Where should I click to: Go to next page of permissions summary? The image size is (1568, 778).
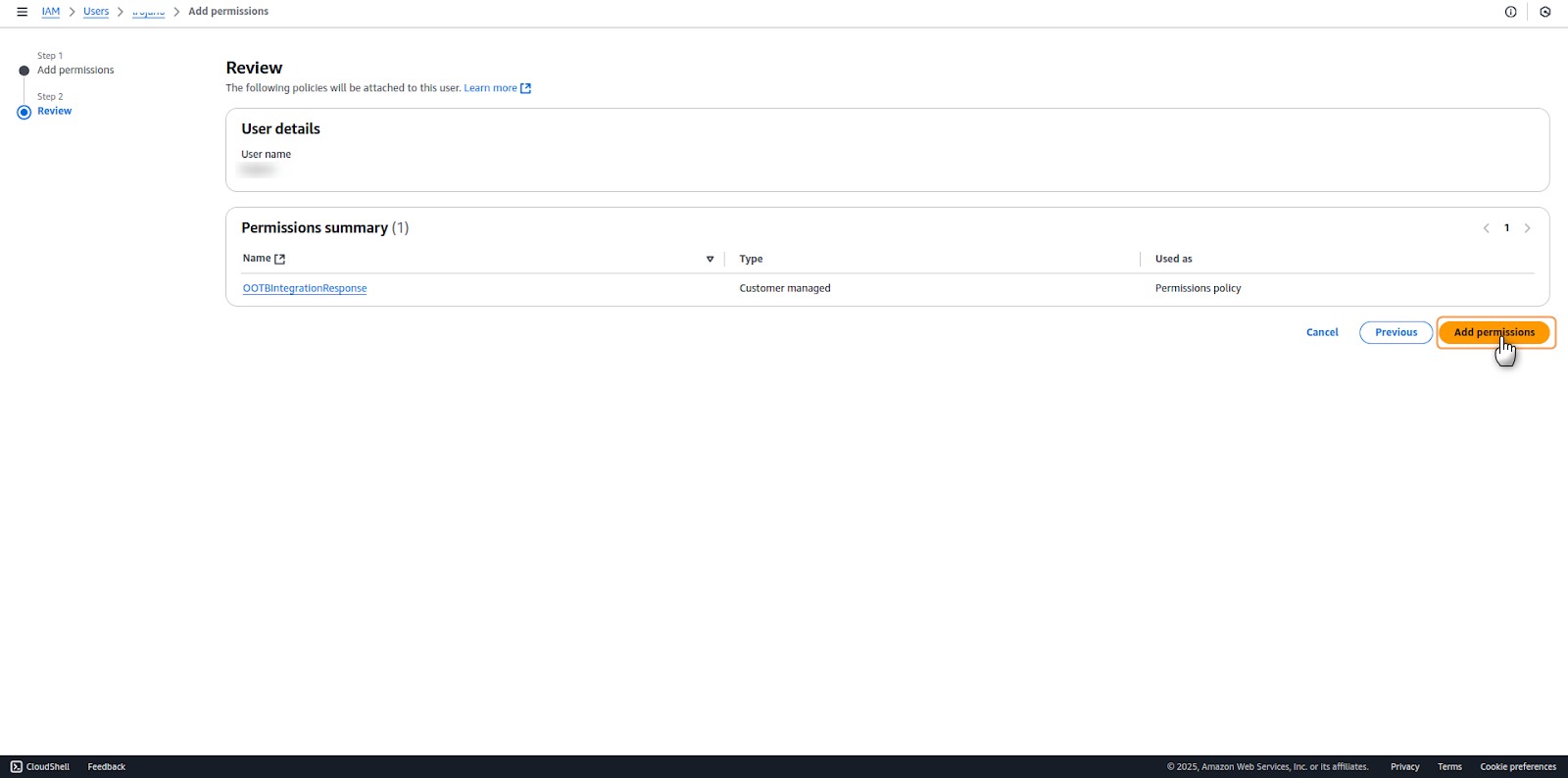[1527, 228]
